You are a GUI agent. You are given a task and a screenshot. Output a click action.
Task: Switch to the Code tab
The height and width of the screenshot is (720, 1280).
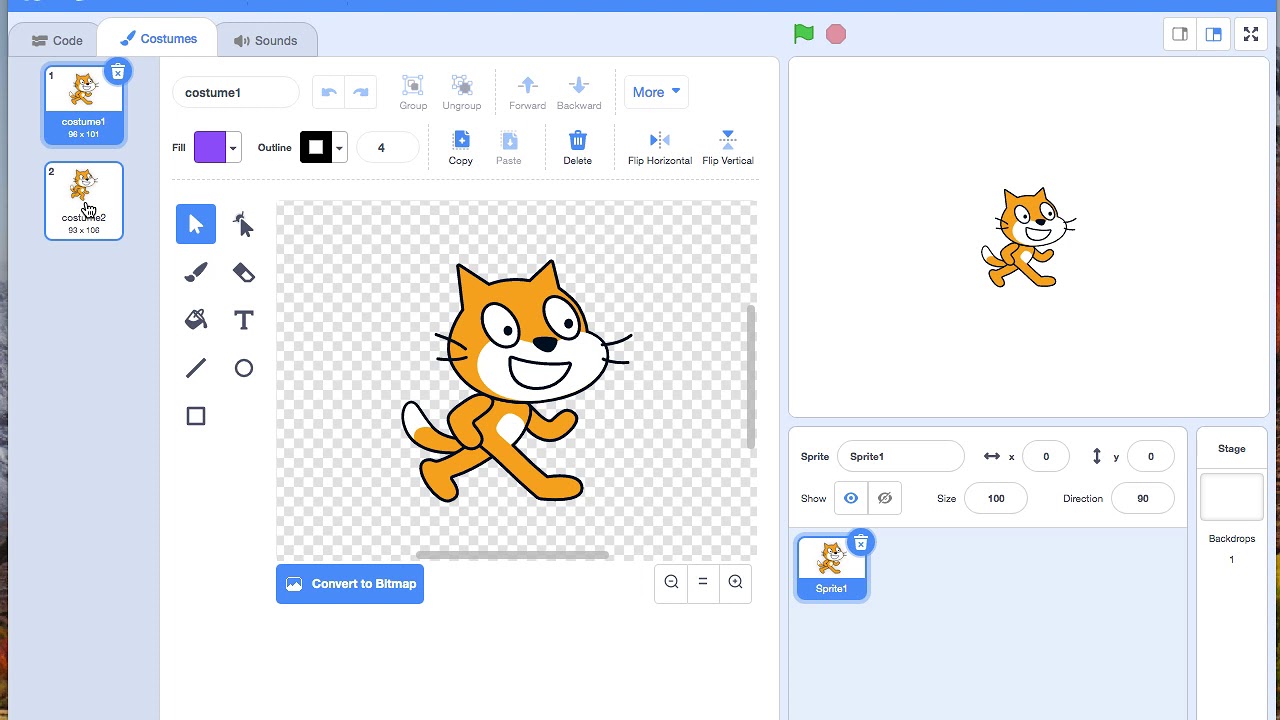click(57, 40)
